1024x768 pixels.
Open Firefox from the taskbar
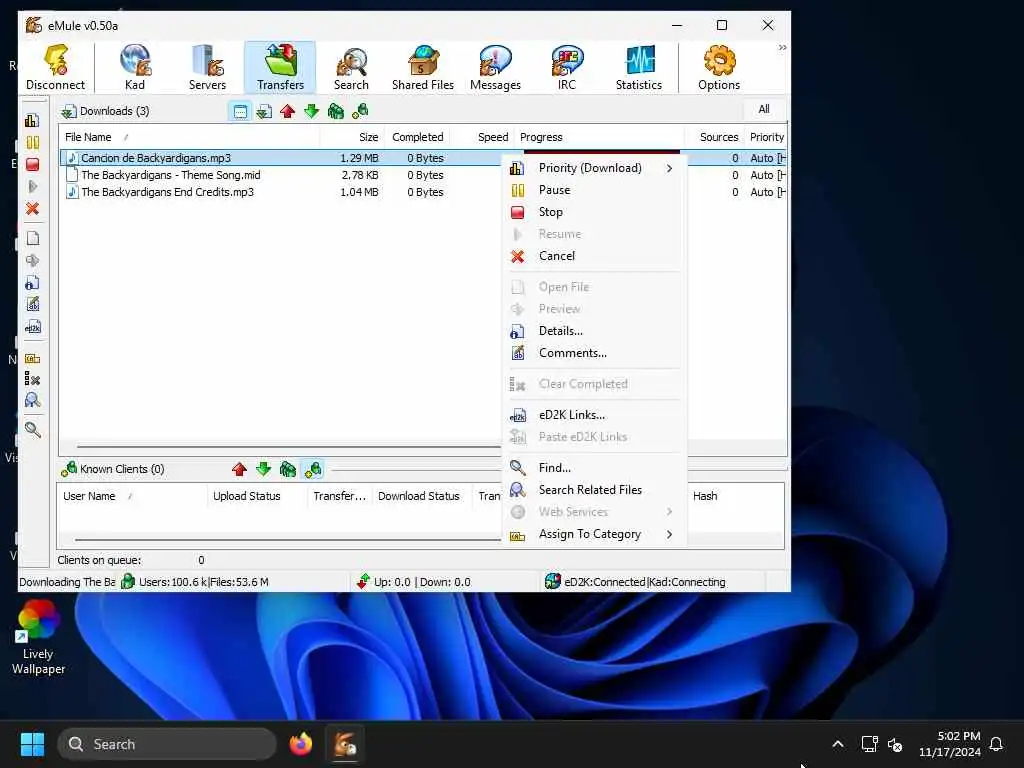click(301, 744)
